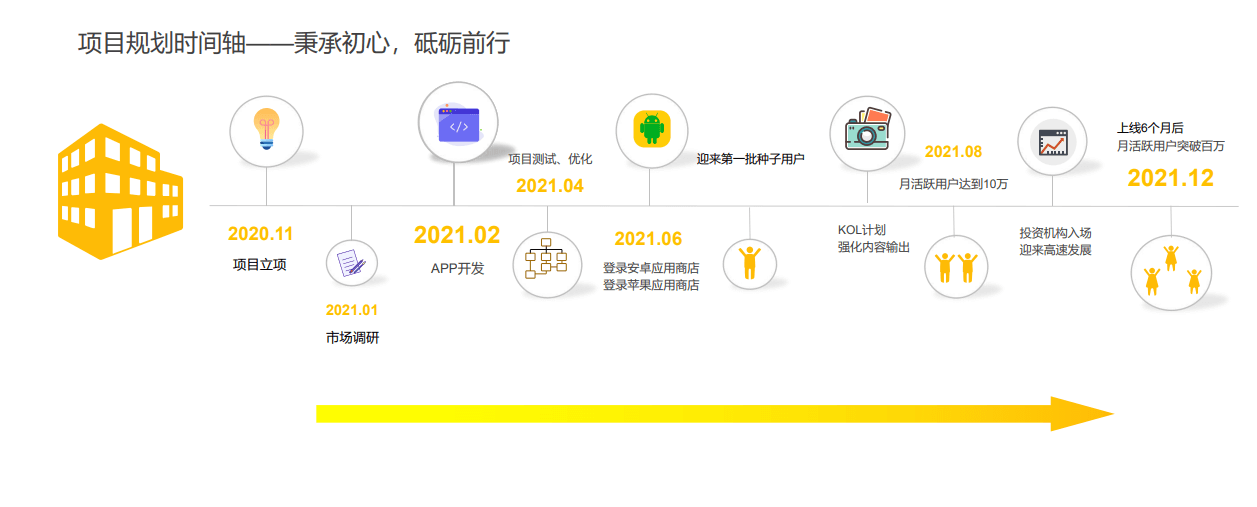1257x507 pixels.
Task: Click the two cheering people icon
Action: (x=955, y=267)
